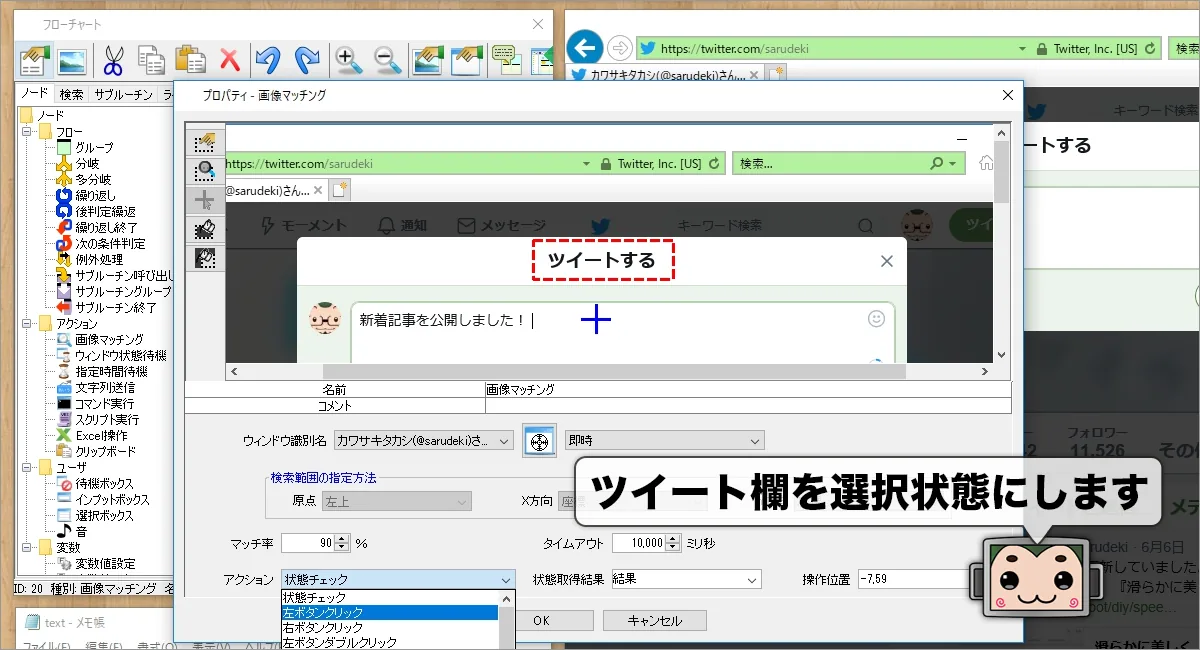The width and height of the screenshot is (1200, 650).
Task: Click the first hand-over-list toolbar icon
Action: [x=34, y=61]
